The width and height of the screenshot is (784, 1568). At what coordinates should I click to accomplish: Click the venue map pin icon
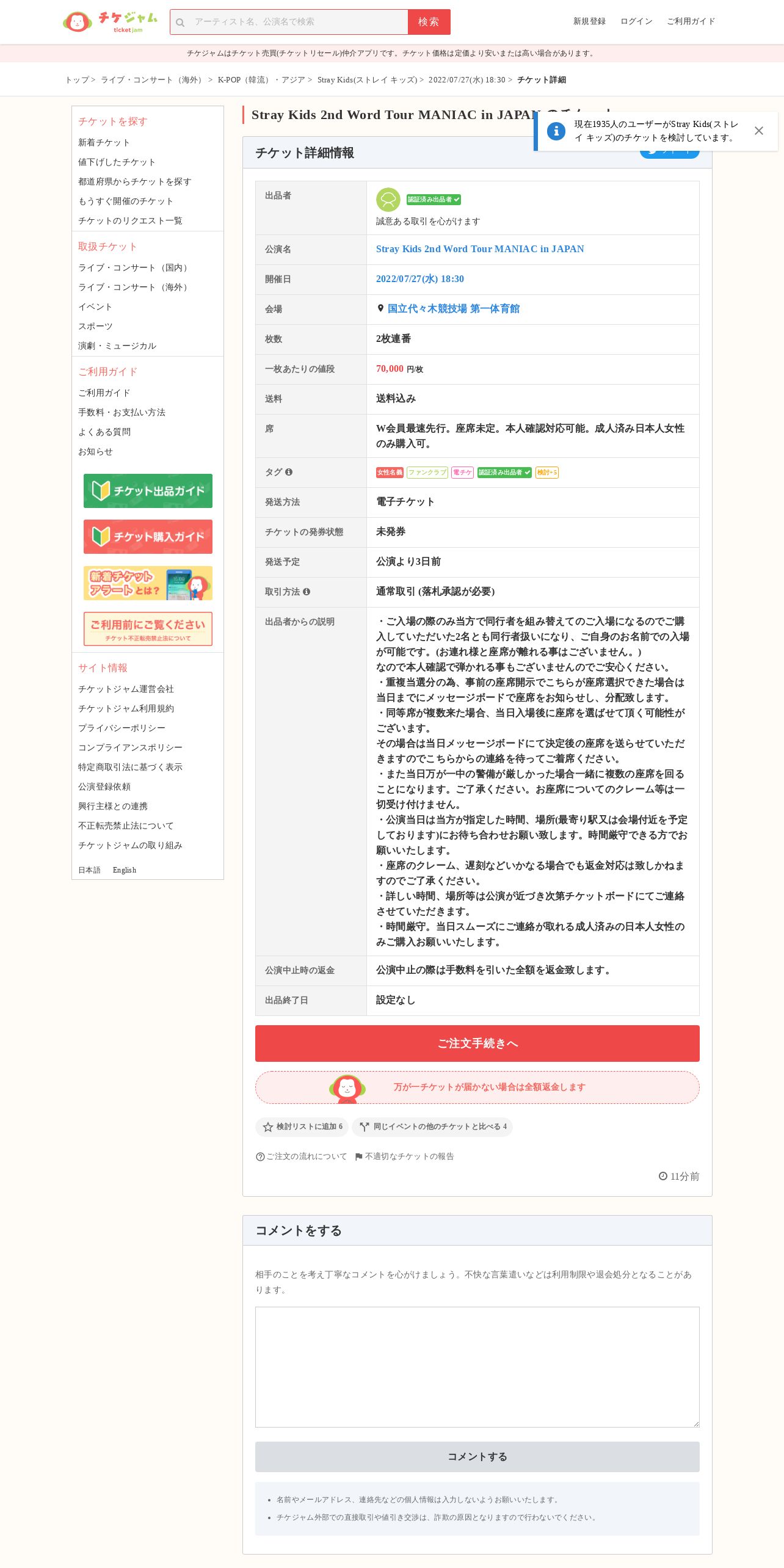(380, 308)
